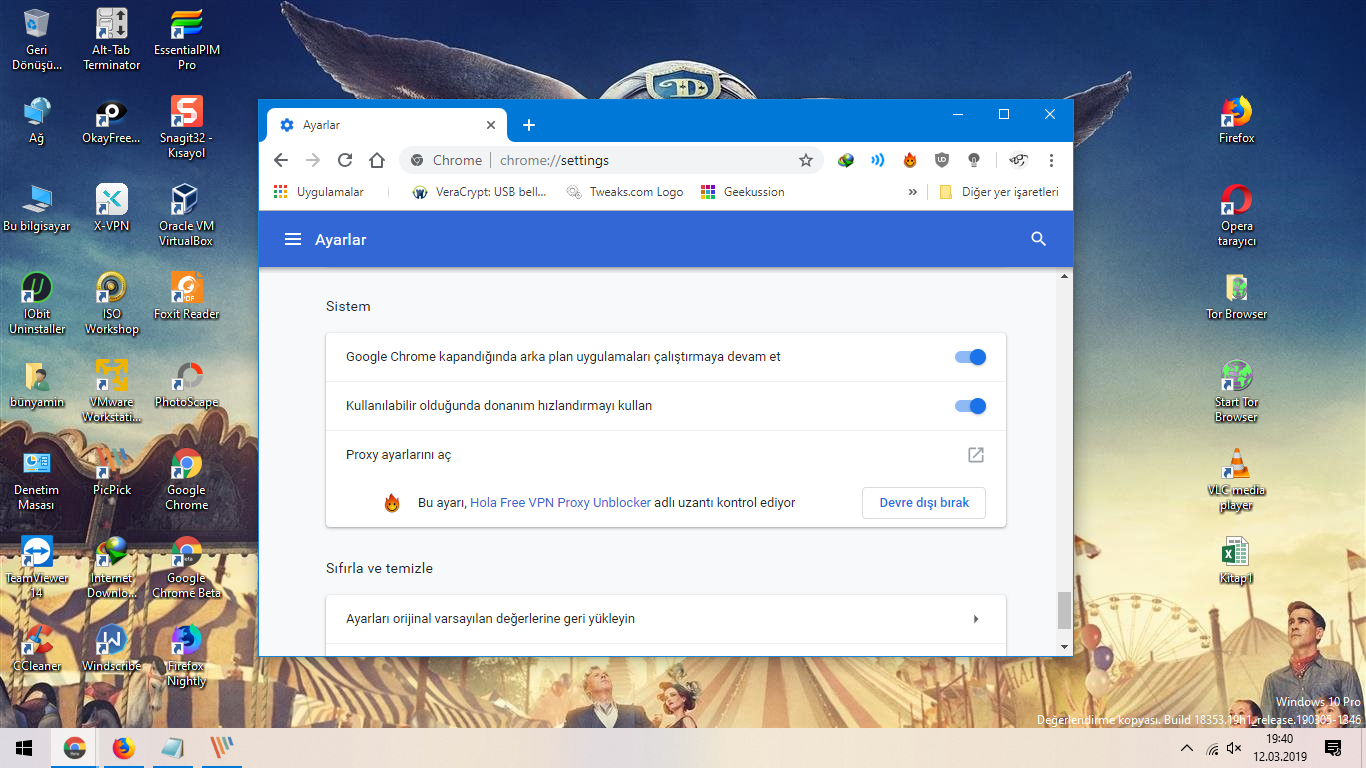The image size is (1366, 768).
Task: Select the Oracle VM VirtualBox shortcut
Action: pos(186,215)
